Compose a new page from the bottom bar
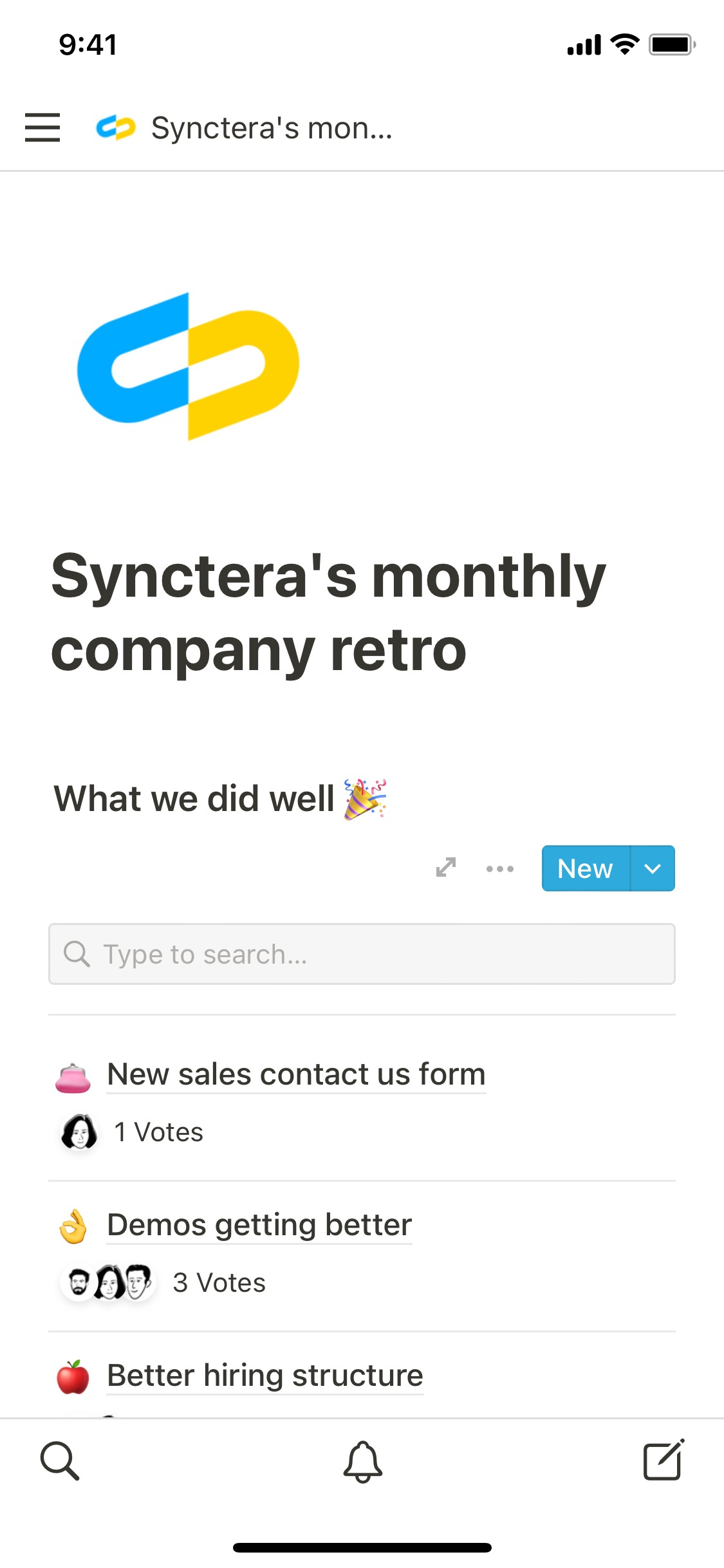 pyautogui.click(x=664, y=1461)
